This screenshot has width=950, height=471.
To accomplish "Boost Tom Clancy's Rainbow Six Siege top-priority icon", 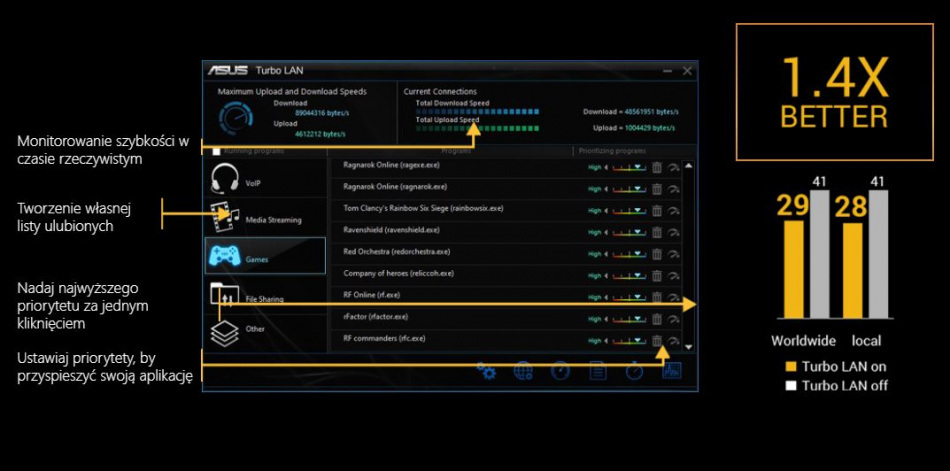I will [x=674, y=210].
